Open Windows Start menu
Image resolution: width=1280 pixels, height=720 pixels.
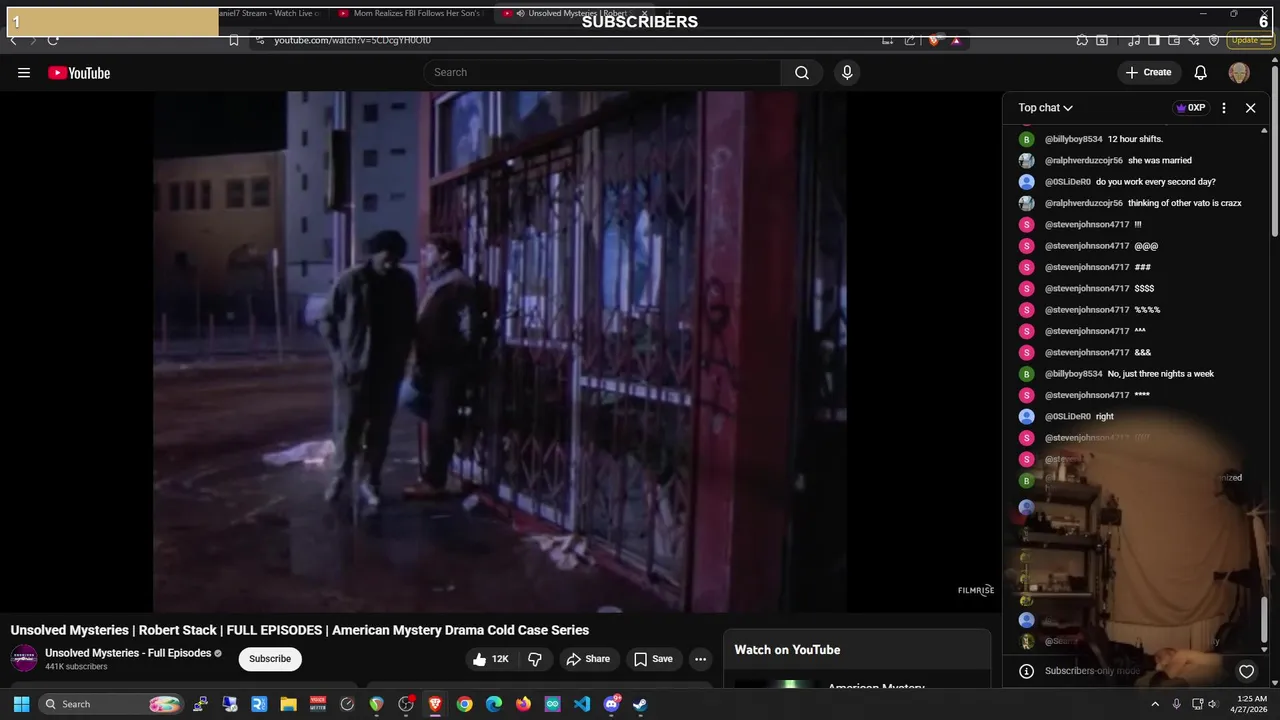point(21,704)
